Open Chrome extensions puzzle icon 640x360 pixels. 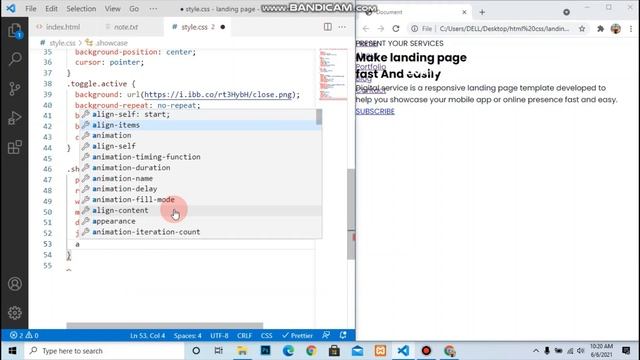(600, 29)
